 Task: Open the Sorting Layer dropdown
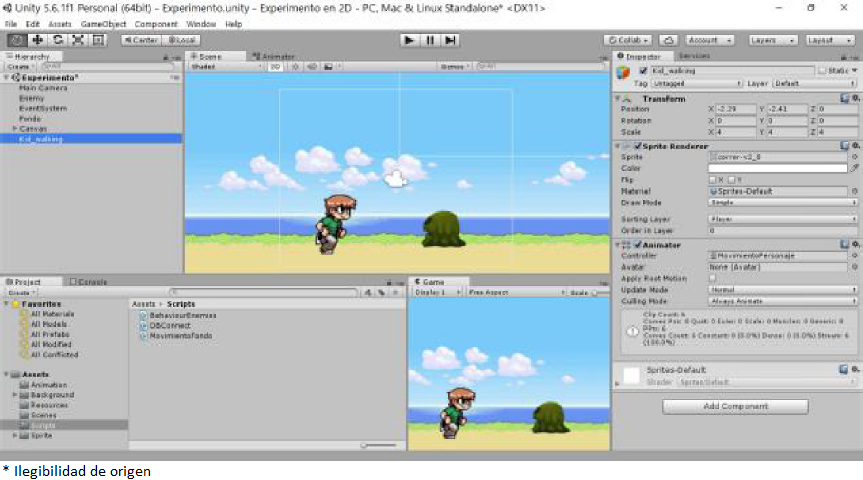(782, 218)
